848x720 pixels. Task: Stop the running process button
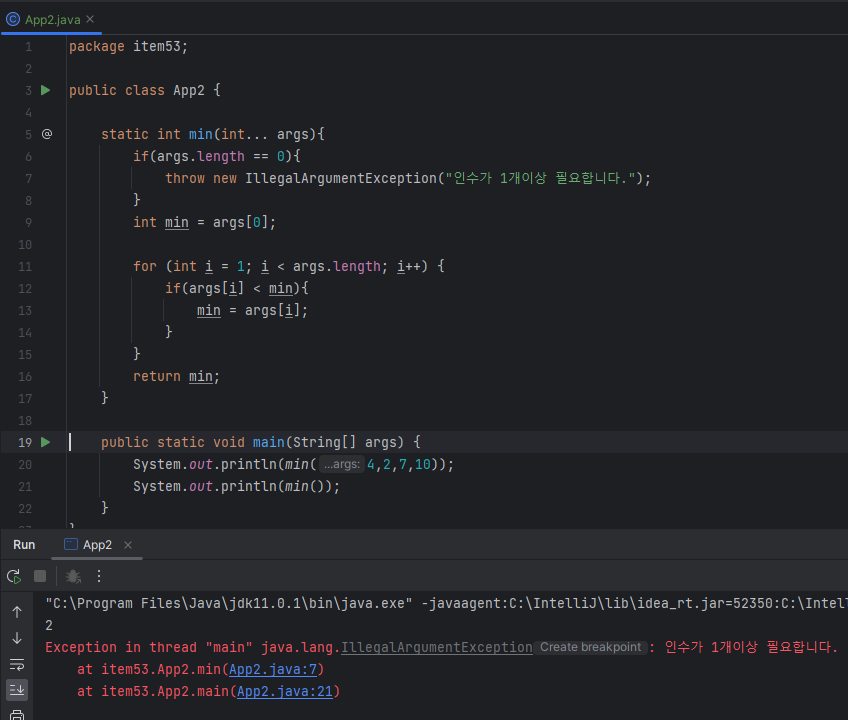(x=40, y=576)
